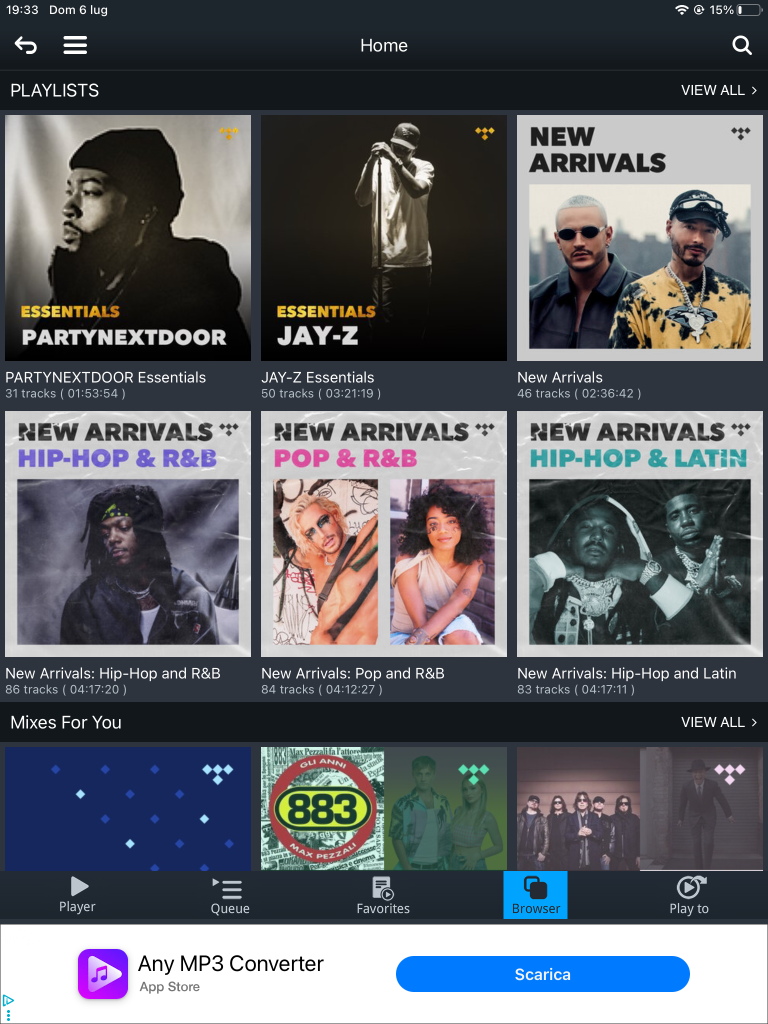
Task: Open the Favorites tab icon
Action: [383, 888]
